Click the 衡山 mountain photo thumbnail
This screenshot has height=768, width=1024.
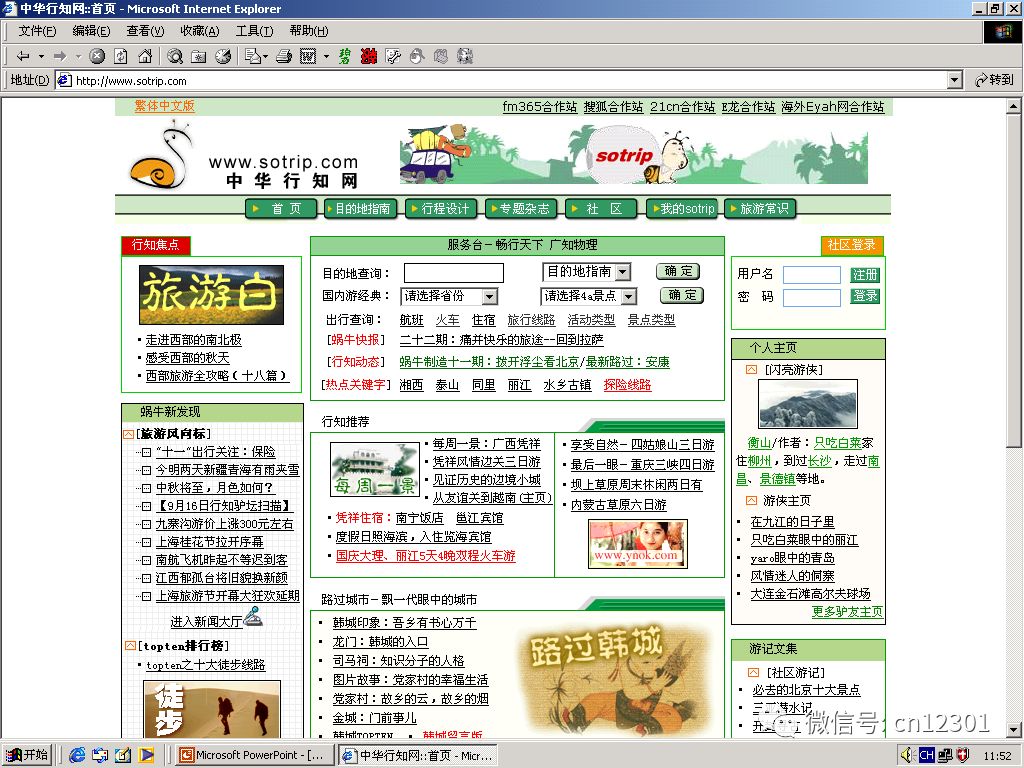pyautogui.click(x=808, y=404)
